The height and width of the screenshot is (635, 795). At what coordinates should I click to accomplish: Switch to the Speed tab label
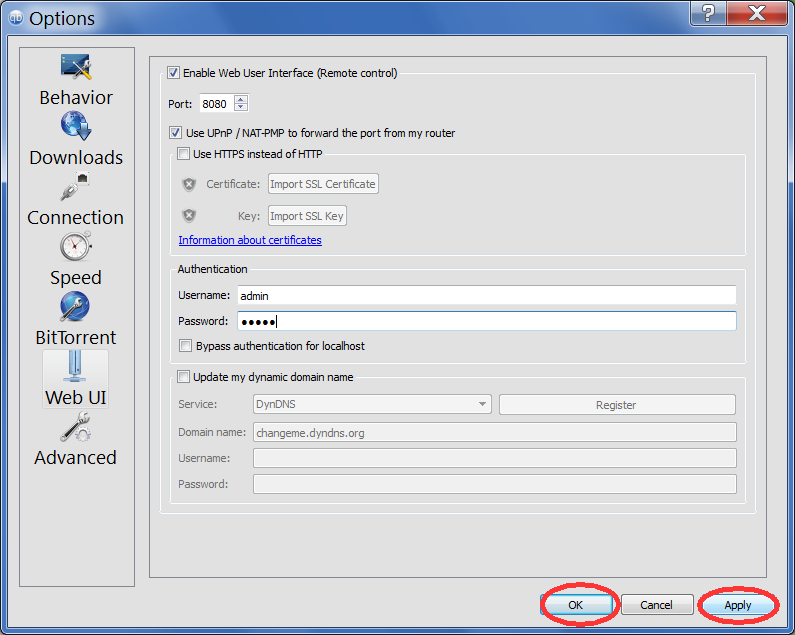(x=76, y=278)
